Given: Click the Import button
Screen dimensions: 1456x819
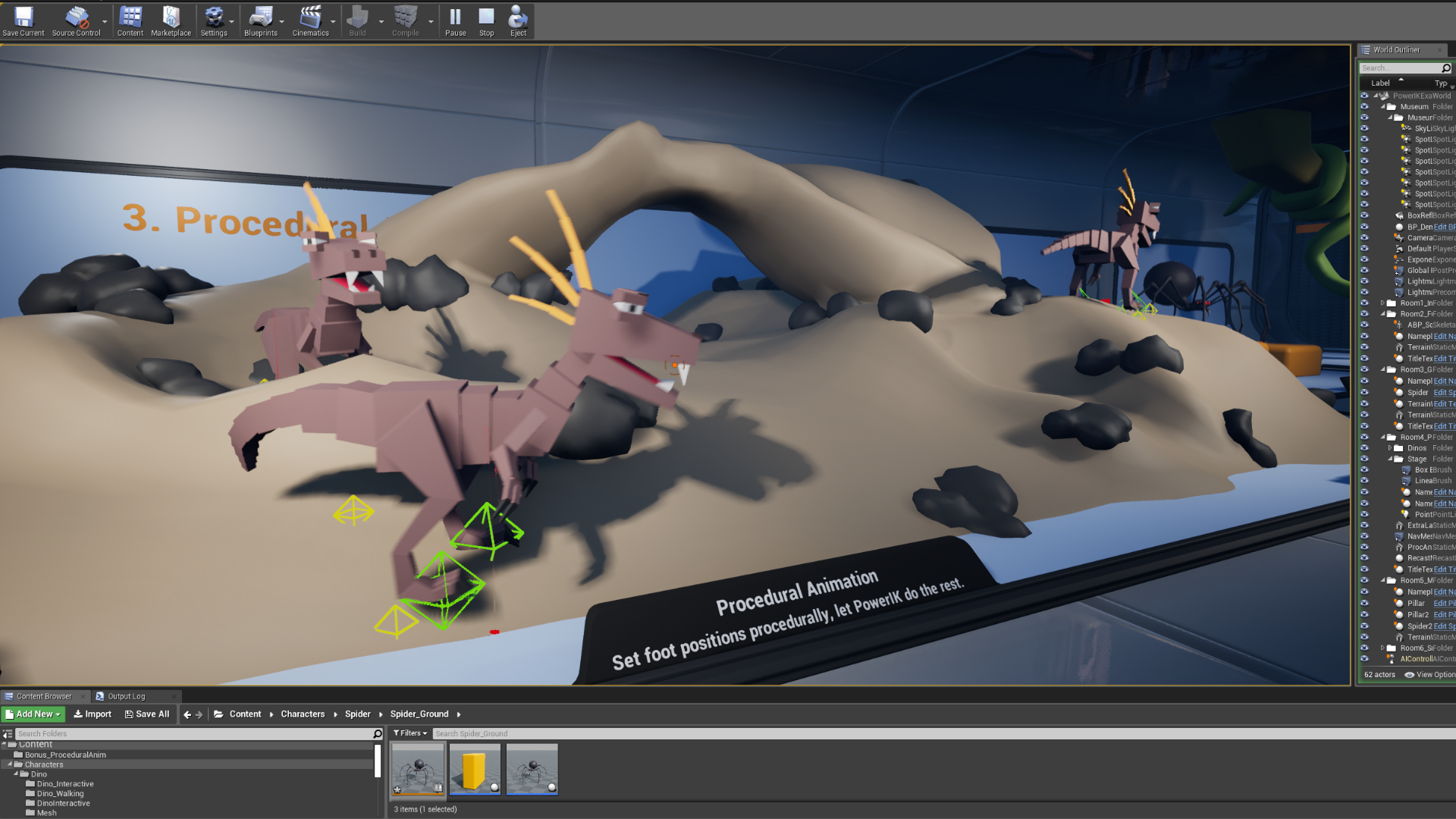Looking at the screenshot, I should [x=93, y=714].
